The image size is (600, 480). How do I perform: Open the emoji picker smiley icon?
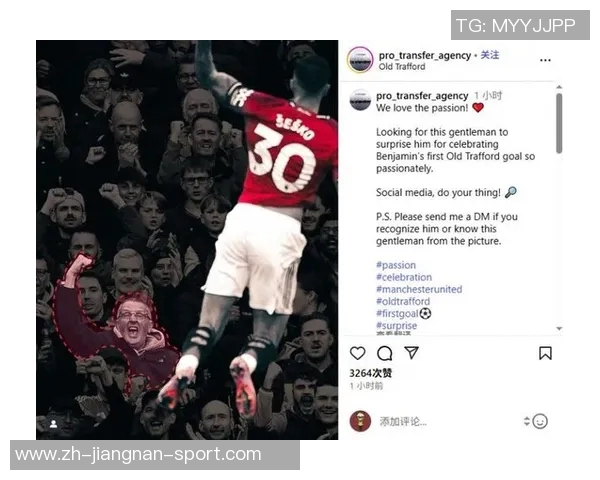540,421
